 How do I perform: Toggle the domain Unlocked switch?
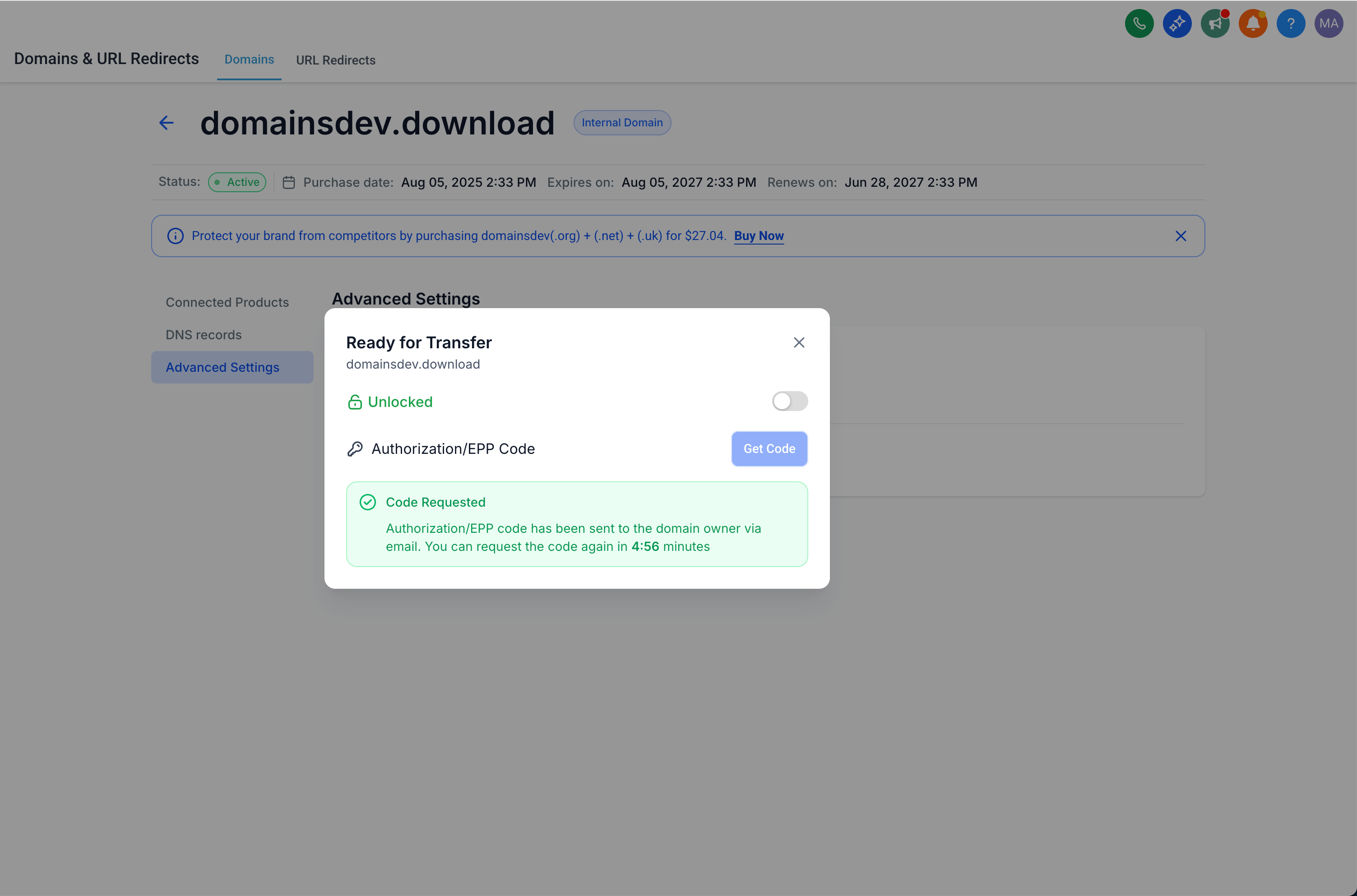[x=789, y=401]
